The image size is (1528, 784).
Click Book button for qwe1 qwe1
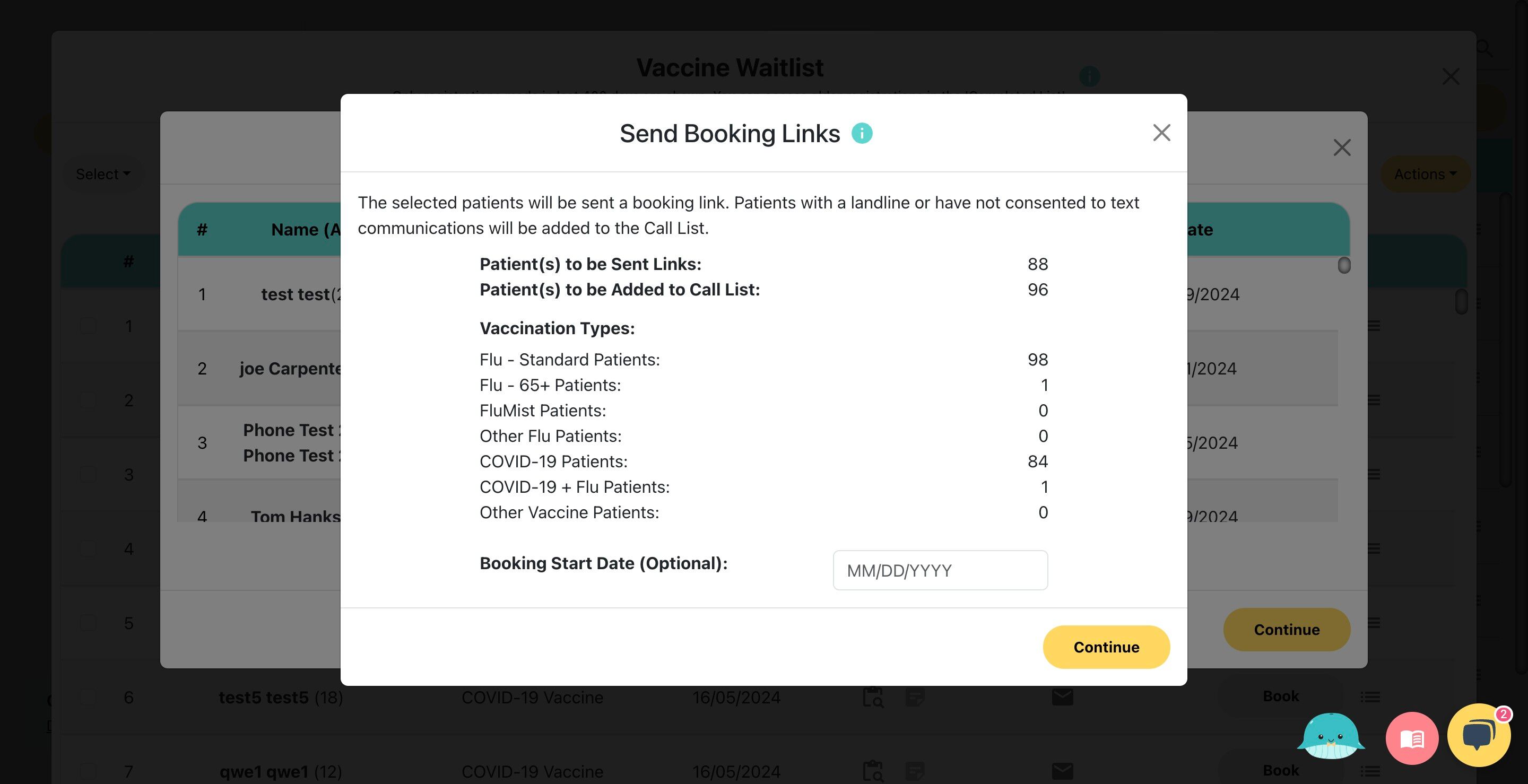click(1281, 770)
